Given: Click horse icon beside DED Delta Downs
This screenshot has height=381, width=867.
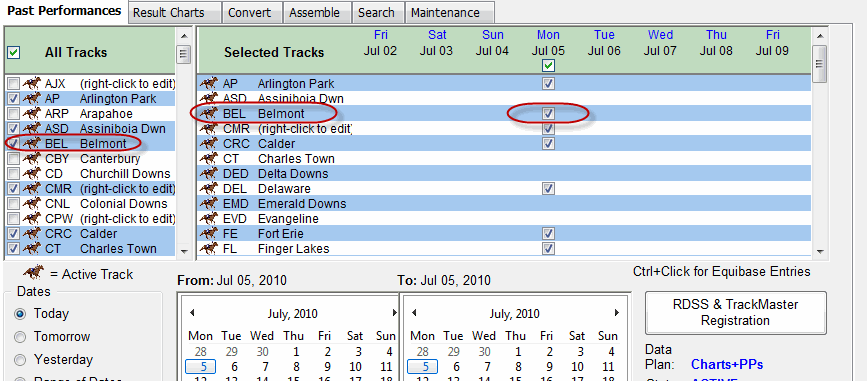Looking at the screenshot, I should pos(208,174).
